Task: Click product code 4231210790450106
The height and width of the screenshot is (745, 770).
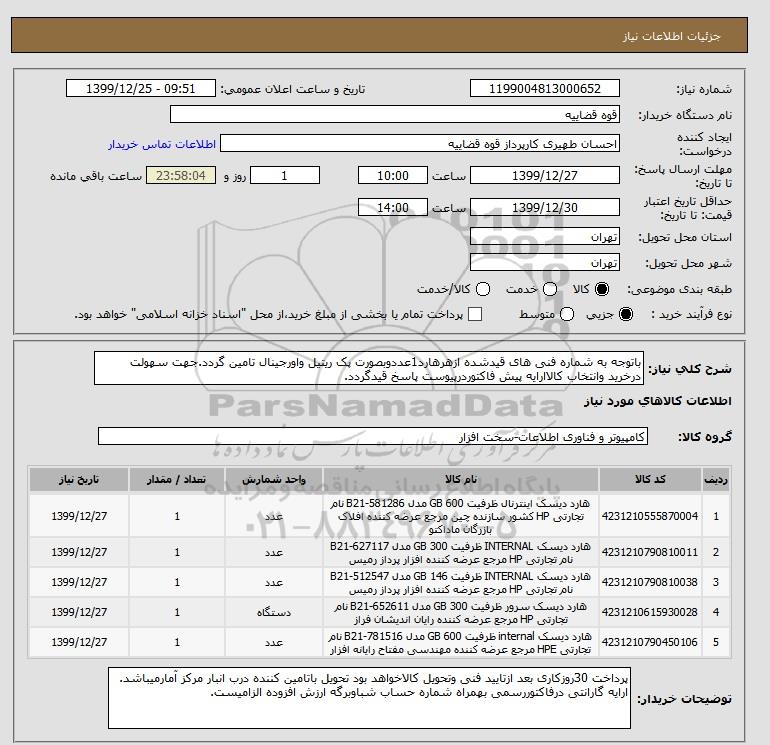Action: click(650, 642)
